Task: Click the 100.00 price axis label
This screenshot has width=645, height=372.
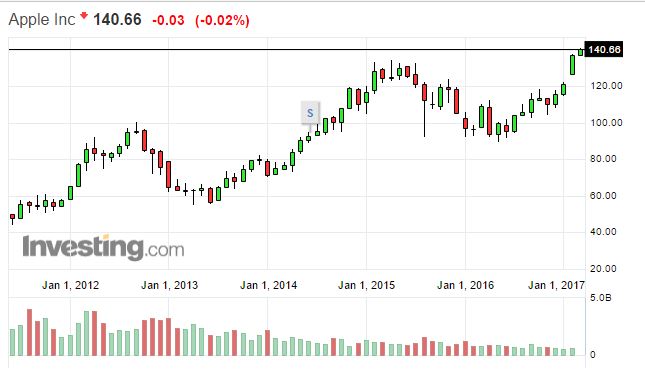Action: click(x=606, y=123)
